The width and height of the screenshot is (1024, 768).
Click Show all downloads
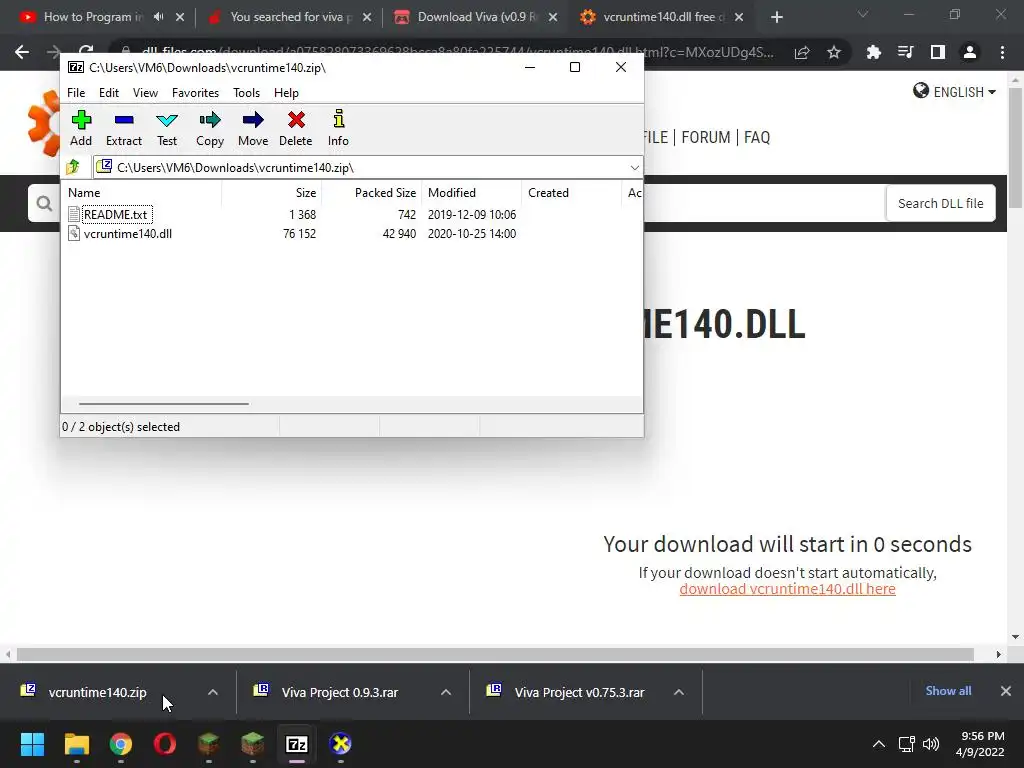(x=948, y=691)
